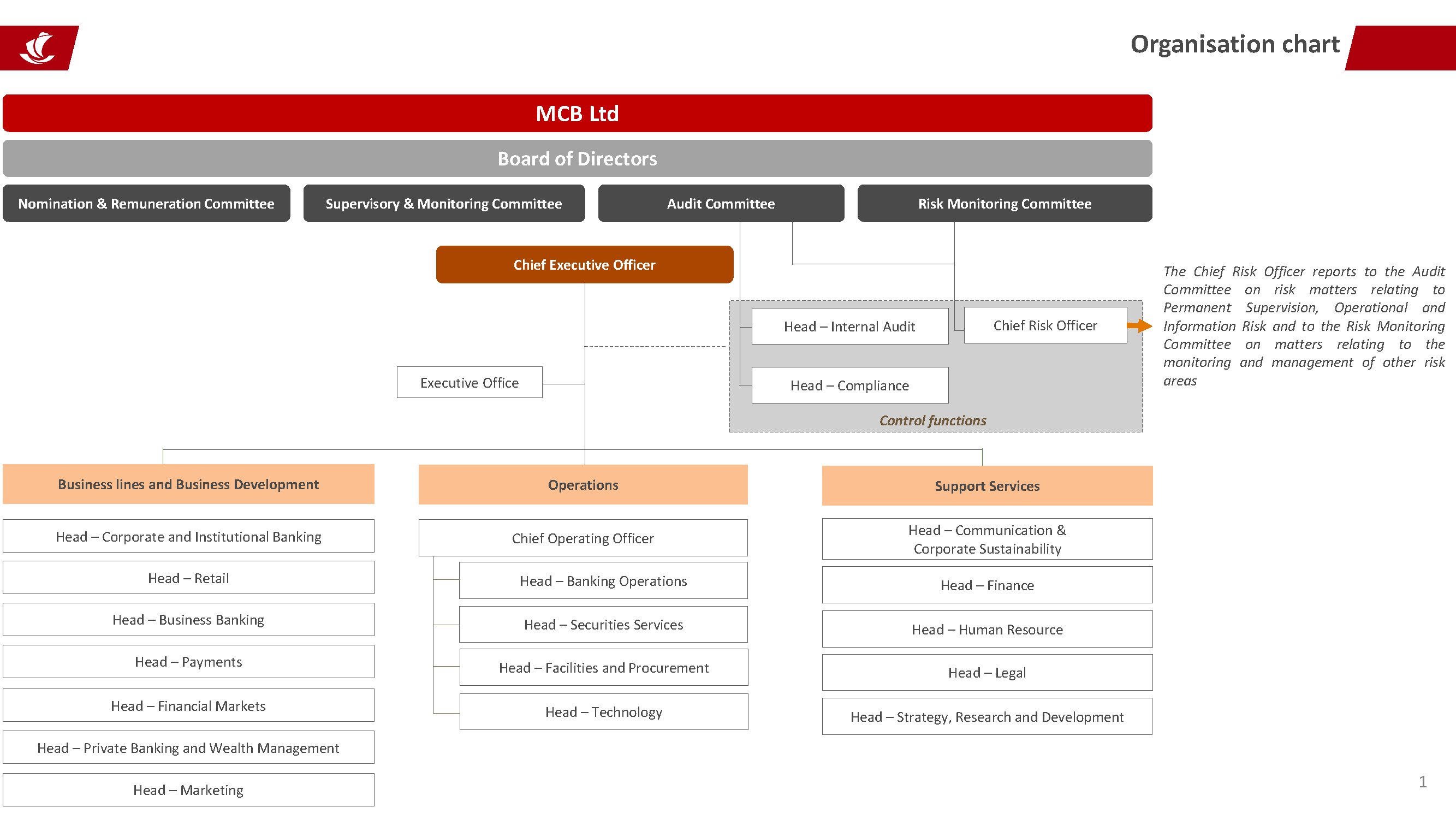Select the 'Organisation chart' title

coord(1235,44)
